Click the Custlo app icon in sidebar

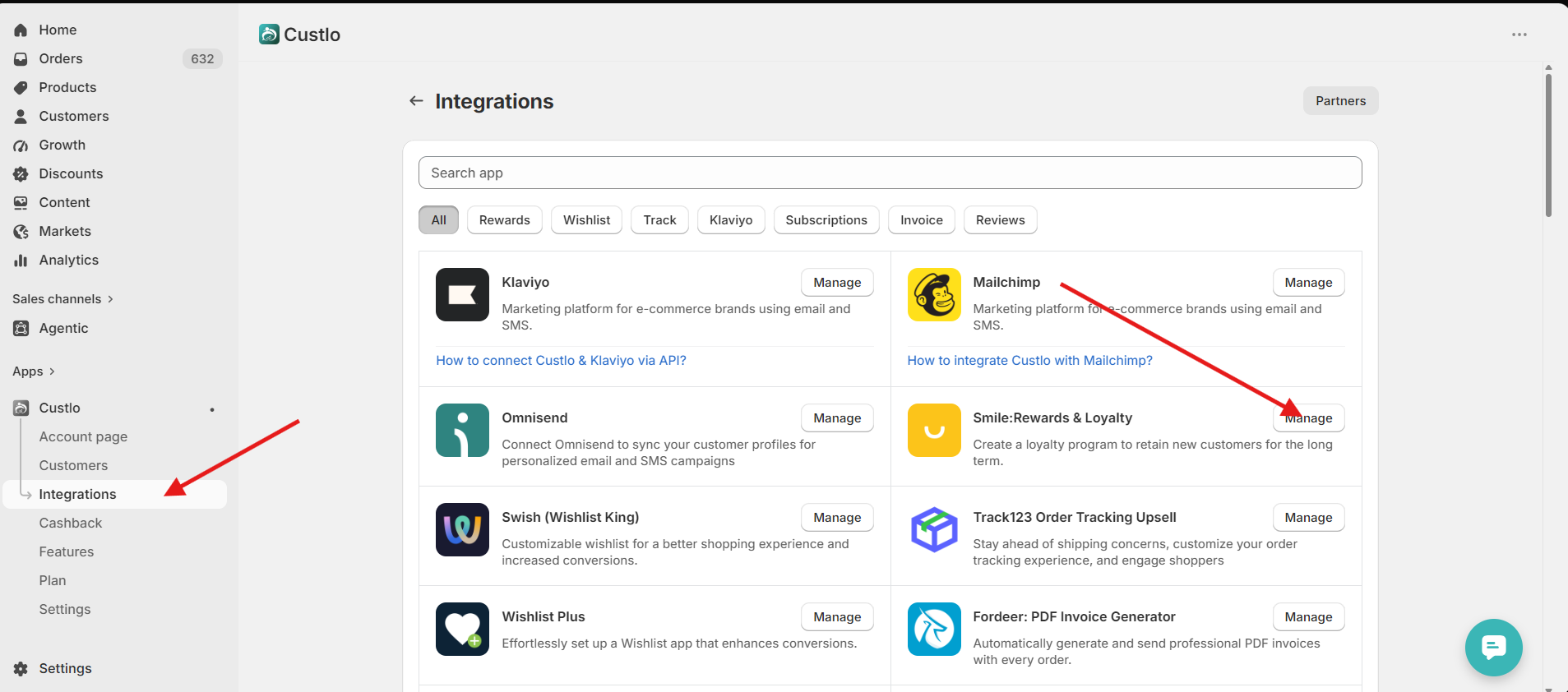coord(21,408)
